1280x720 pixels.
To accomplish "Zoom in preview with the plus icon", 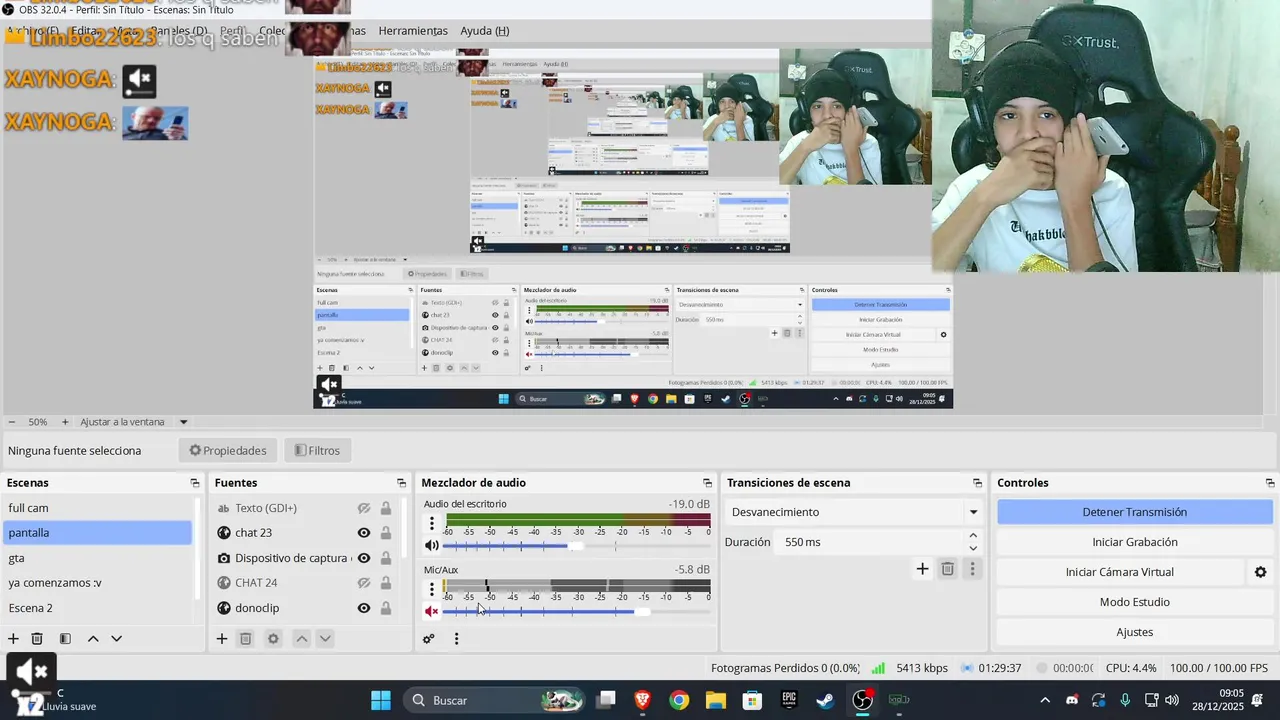I will tap(65, 422).
